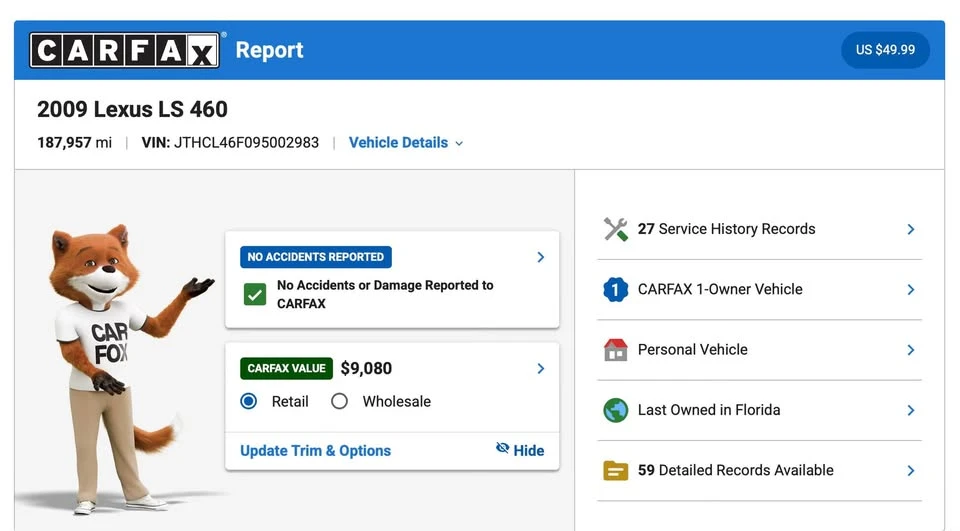Click the NO ACCIDENTS REPORTED badge

click(x=316, y=257)
